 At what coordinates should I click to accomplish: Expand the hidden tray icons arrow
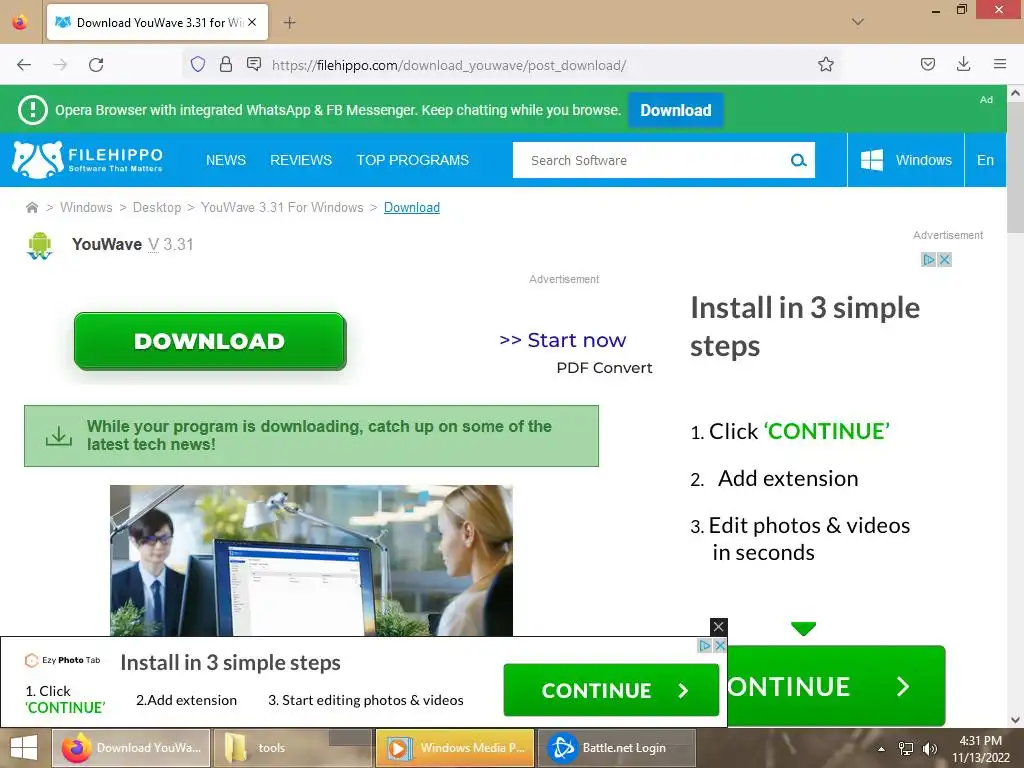click(x=882, y=749)
